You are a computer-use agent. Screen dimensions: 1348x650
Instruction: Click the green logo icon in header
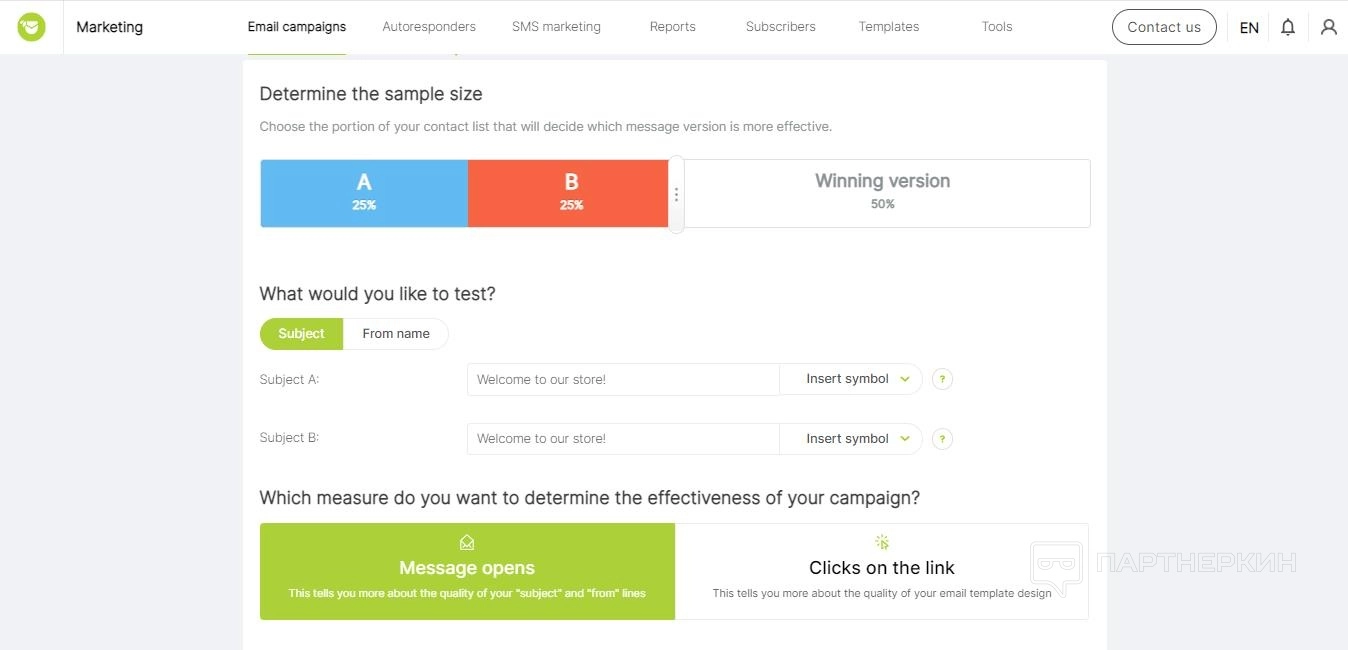tap(31, 27)
